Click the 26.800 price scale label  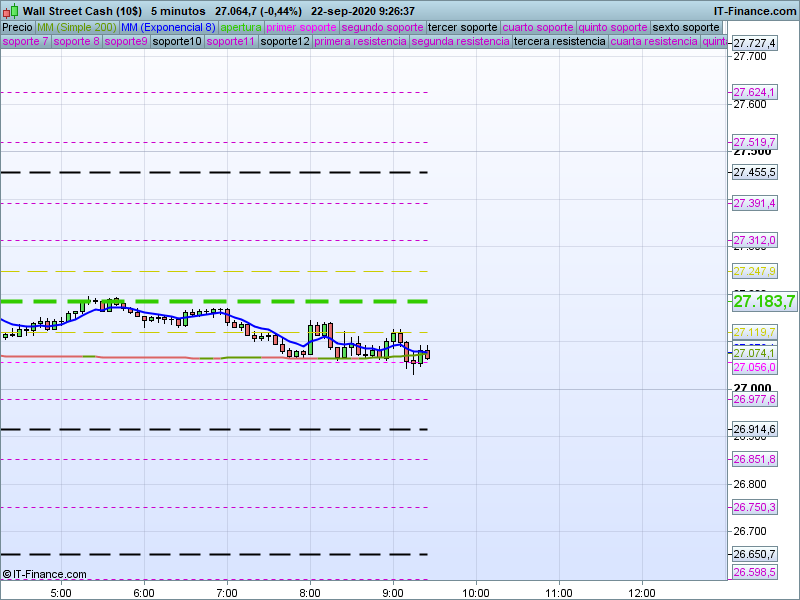pos(749,484)
